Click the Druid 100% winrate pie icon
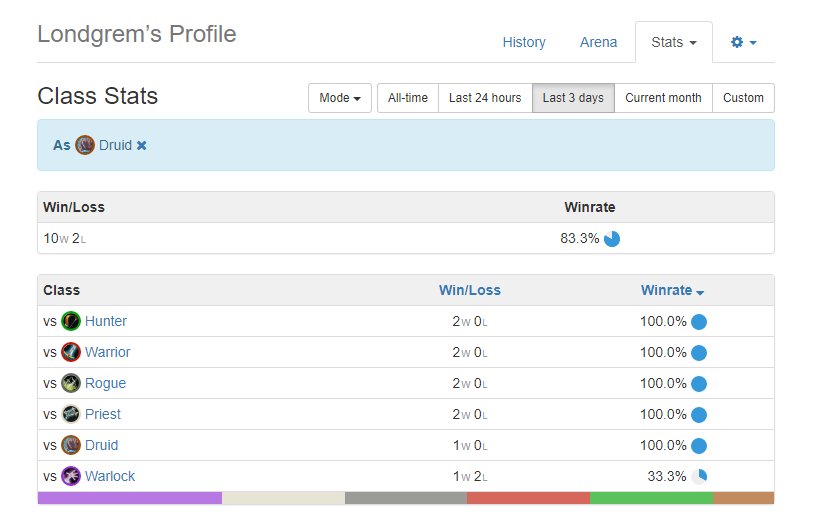Viewport: 825px width, 524px height. click(x=699, y=446)
